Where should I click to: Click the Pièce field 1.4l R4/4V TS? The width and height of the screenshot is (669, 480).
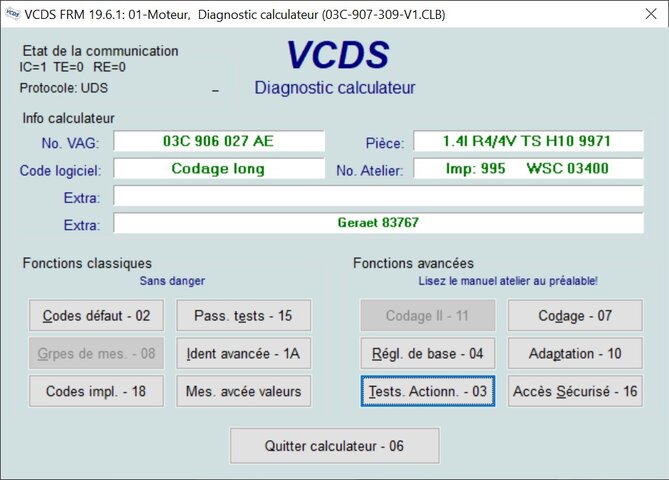point(528,141)
